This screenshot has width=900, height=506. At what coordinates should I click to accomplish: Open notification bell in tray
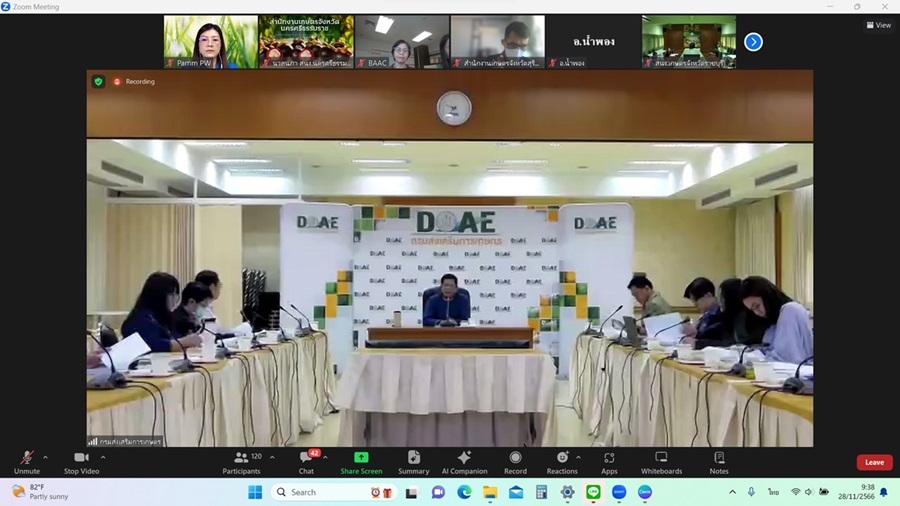pos(884,492)
